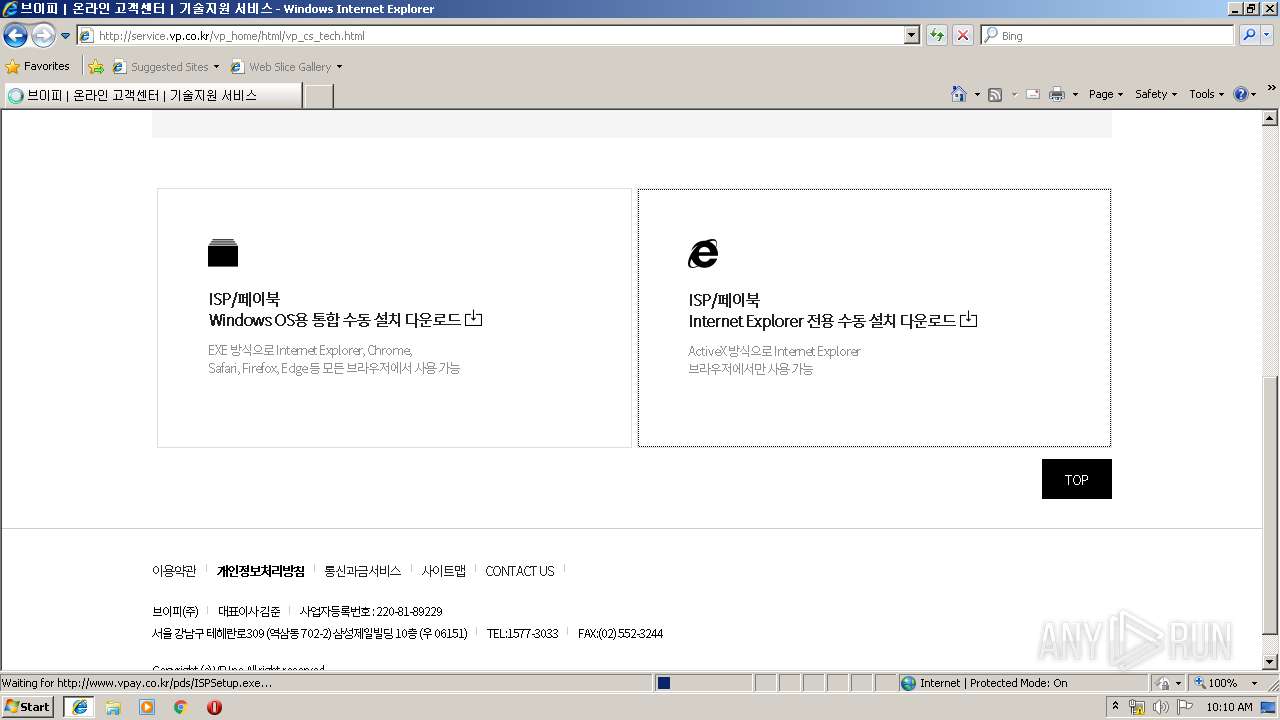This screenshot has height=720, width=1280.
Task: Expand the address bar autocomplete dropdown
Action: [x=912, y=36]
